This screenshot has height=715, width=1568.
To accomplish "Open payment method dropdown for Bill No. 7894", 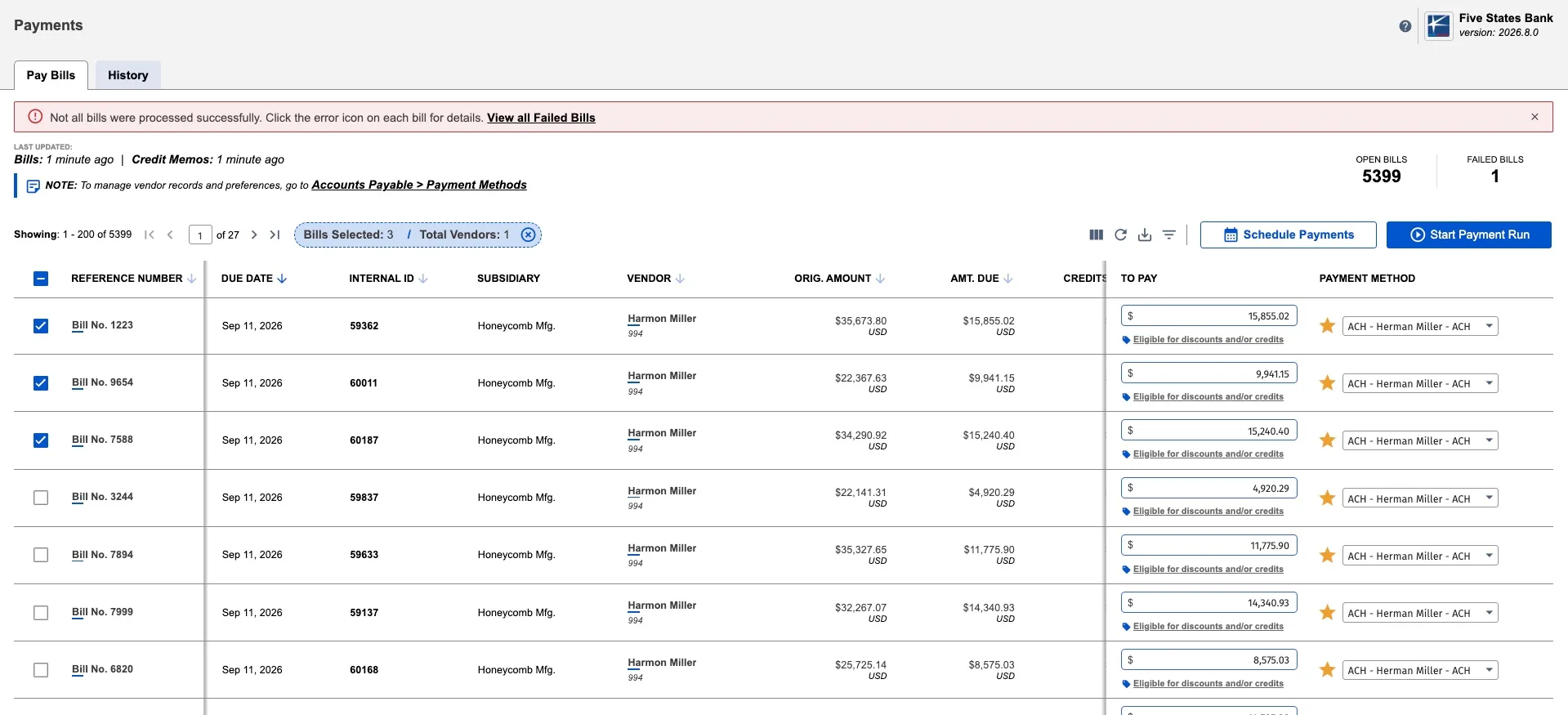I will [1420, 556].
